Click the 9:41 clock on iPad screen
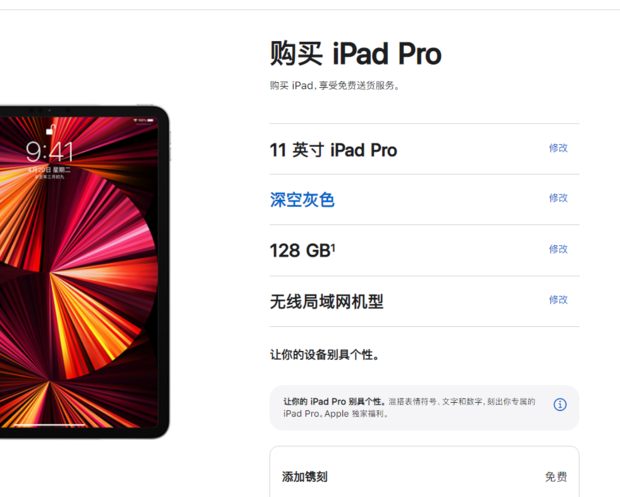Viewport: 620px width, 497px height. pos(50,152)
